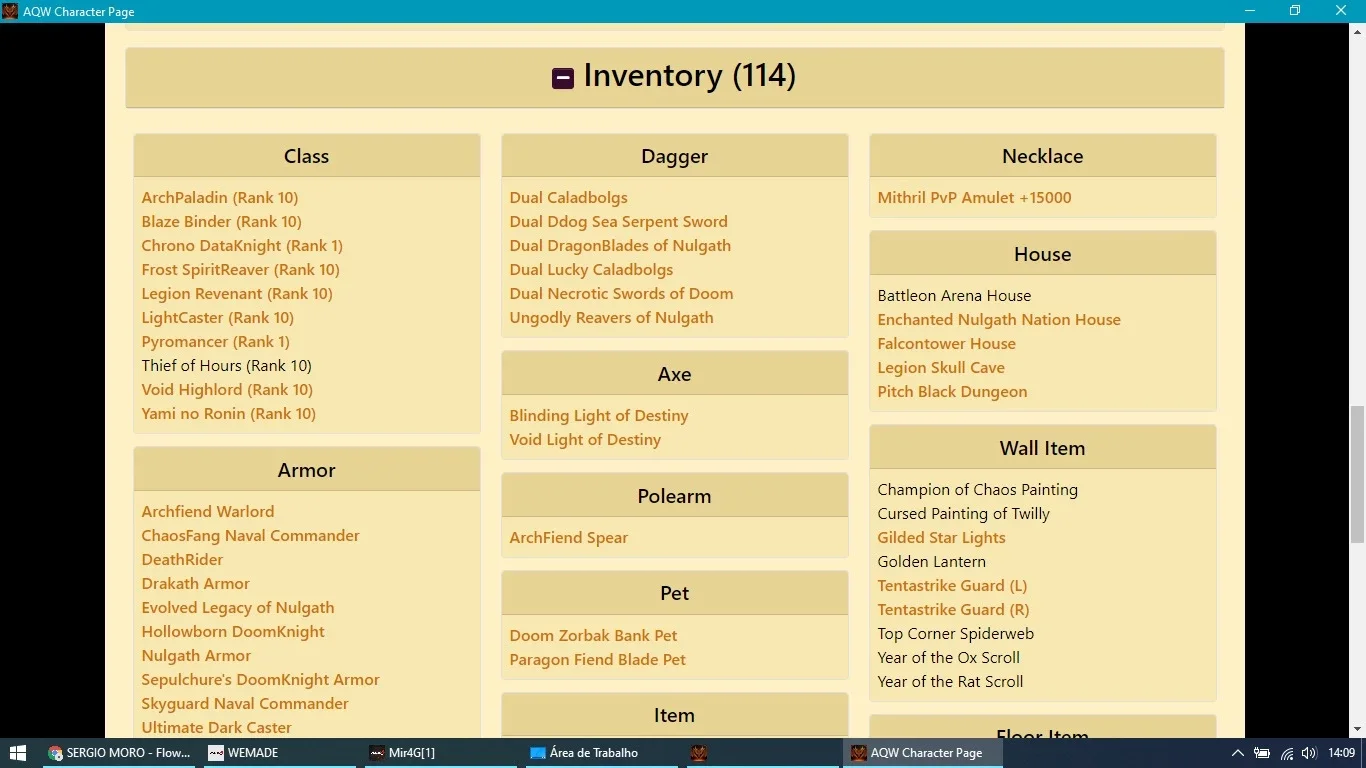Click Void Light of Destiny link
Screen dimensions: 1366x768
tap(585, 440)
